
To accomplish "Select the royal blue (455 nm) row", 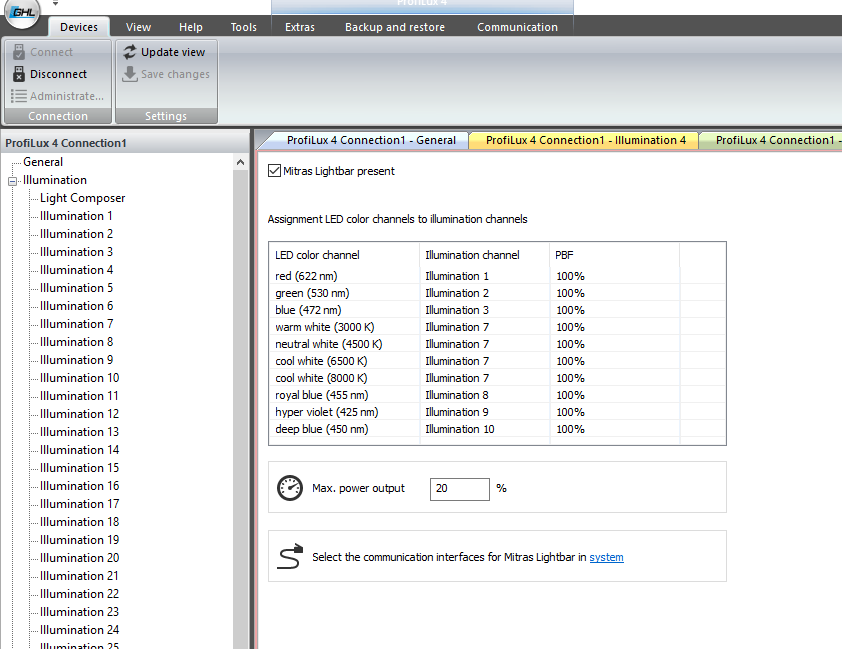I will (x=497, y=395).
